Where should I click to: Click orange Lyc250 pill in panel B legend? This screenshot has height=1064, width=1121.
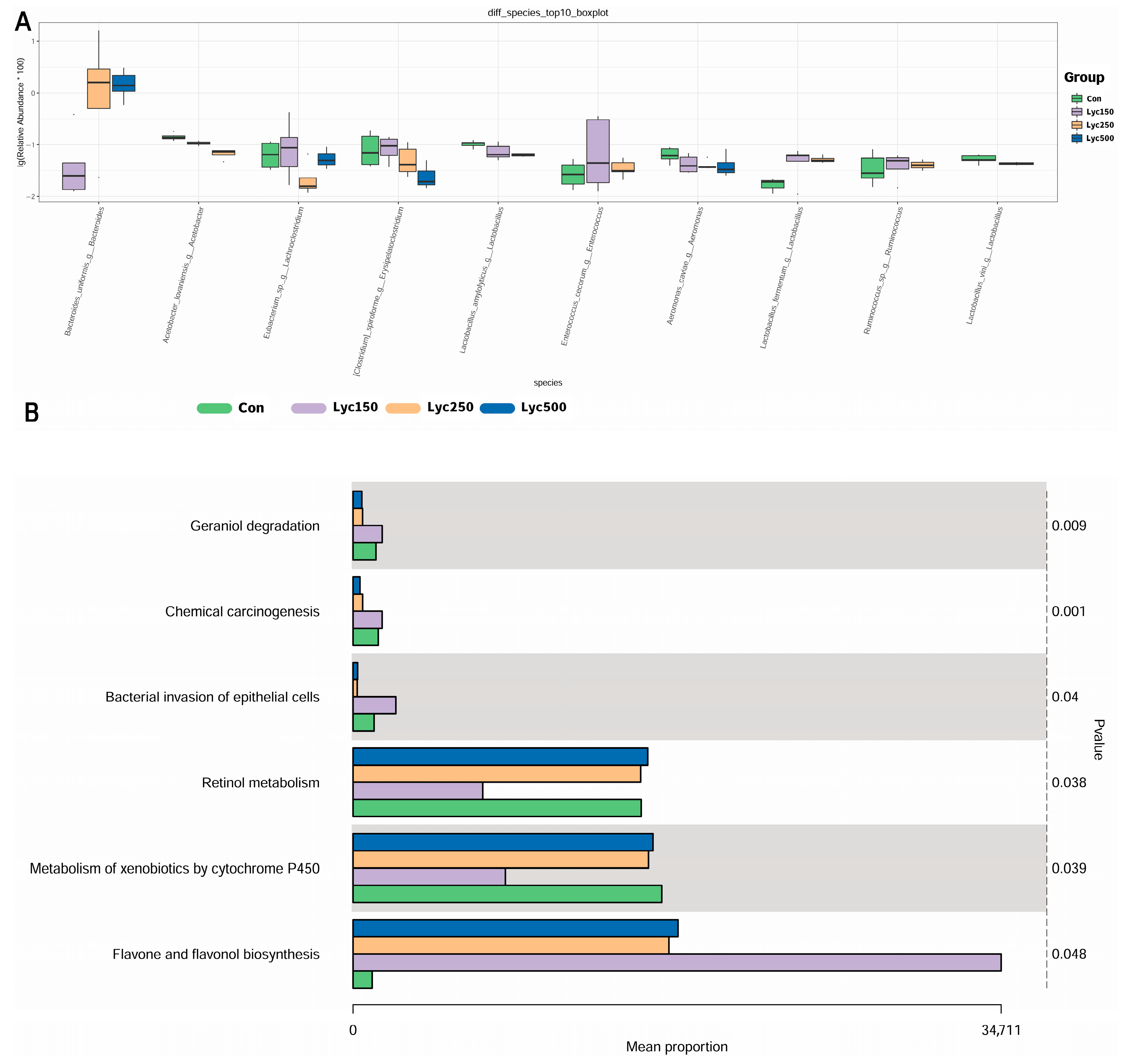pyautogui.click(x=403, y=408)
